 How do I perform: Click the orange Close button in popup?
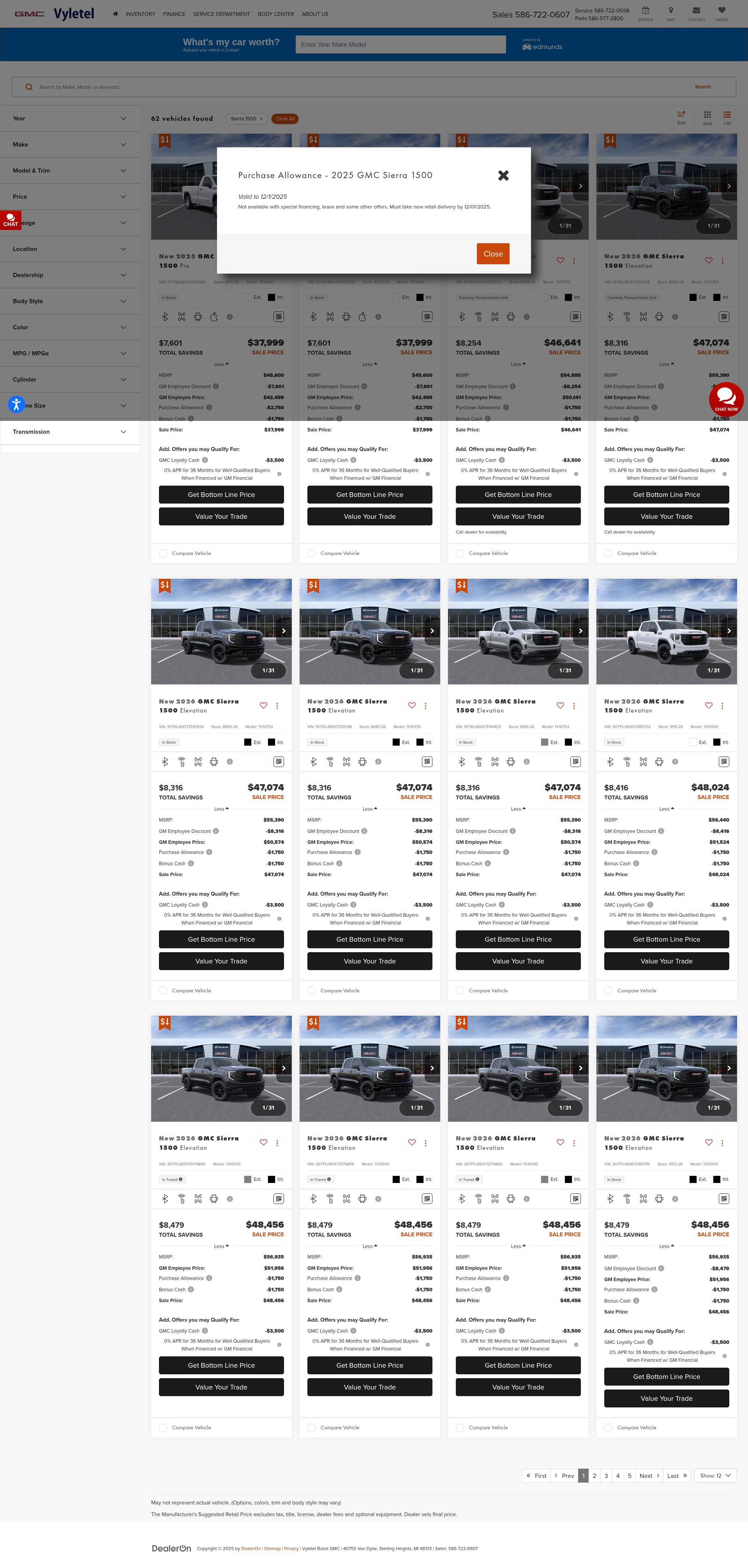click(493, 254)
